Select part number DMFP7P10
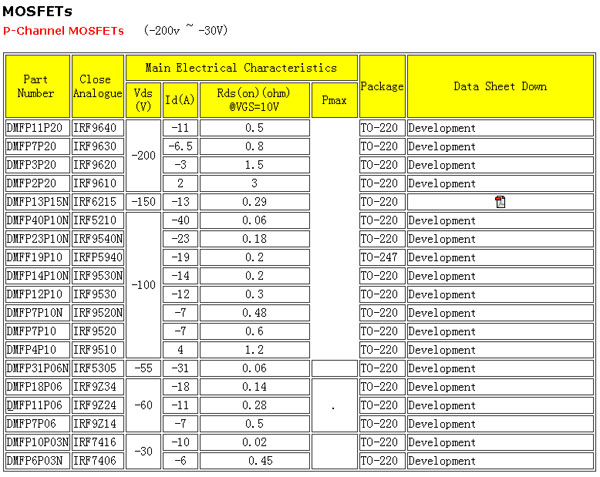This screenshot has height=477, width=600. [31, 331]
